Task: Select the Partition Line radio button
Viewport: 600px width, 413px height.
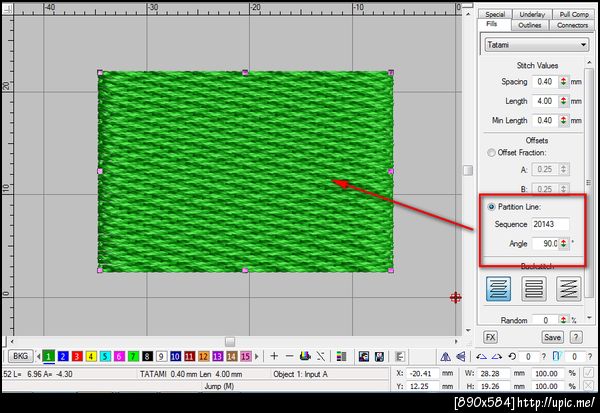Action: (x=491, y=207)
